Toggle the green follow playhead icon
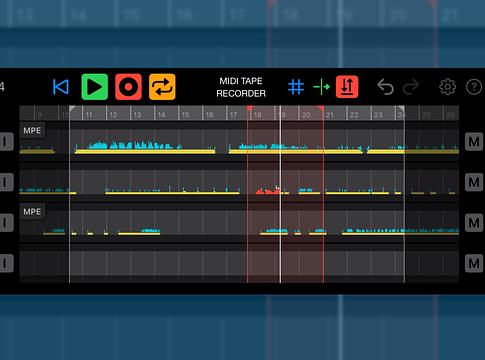Screen dimensions: 485x360 pos(321,87)
